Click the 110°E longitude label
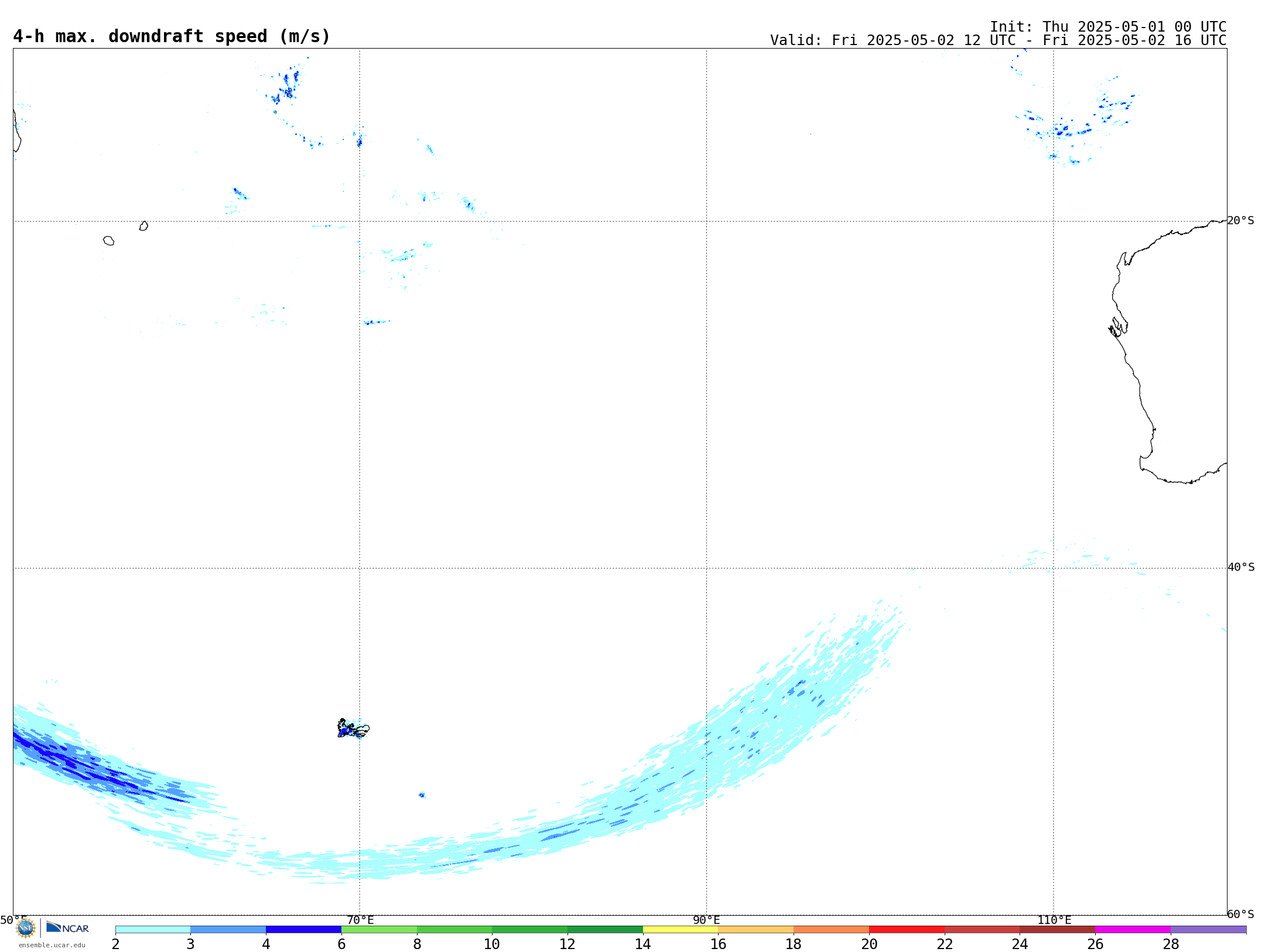 point(1054,920)
